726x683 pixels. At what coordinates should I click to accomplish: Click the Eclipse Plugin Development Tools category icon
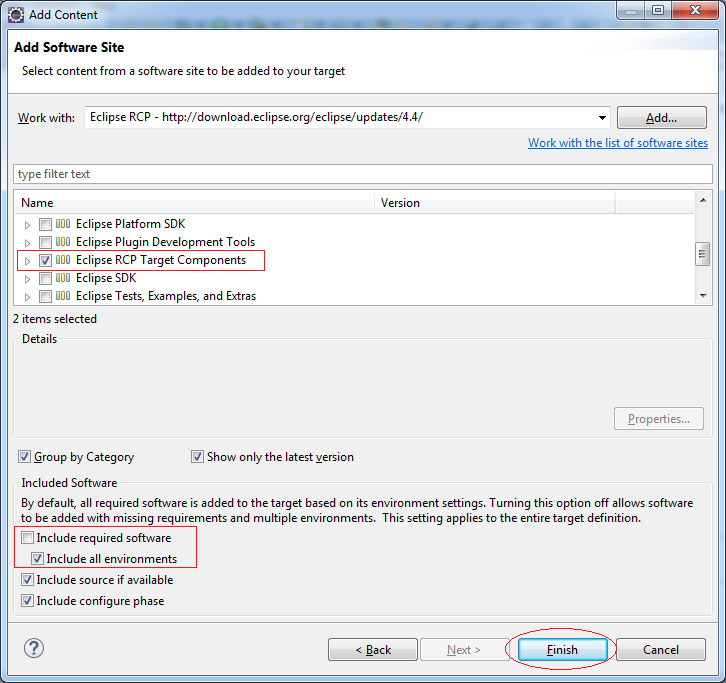coord(63,242)
